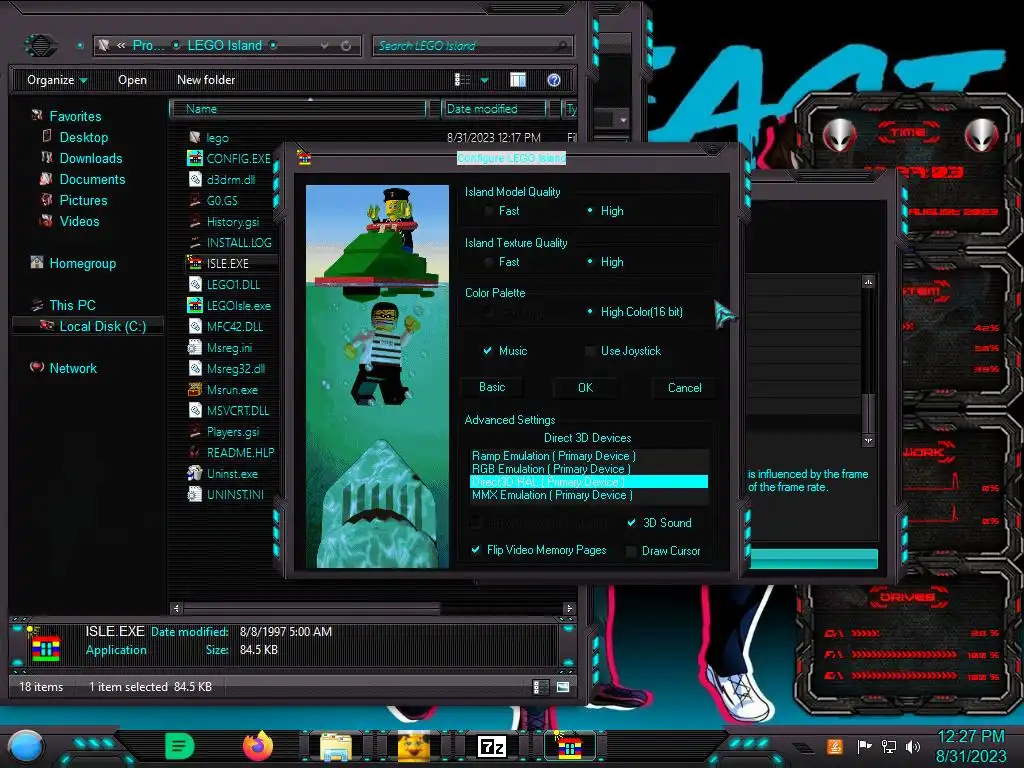Confirm settings with the OK button

(x=585, y=387)
